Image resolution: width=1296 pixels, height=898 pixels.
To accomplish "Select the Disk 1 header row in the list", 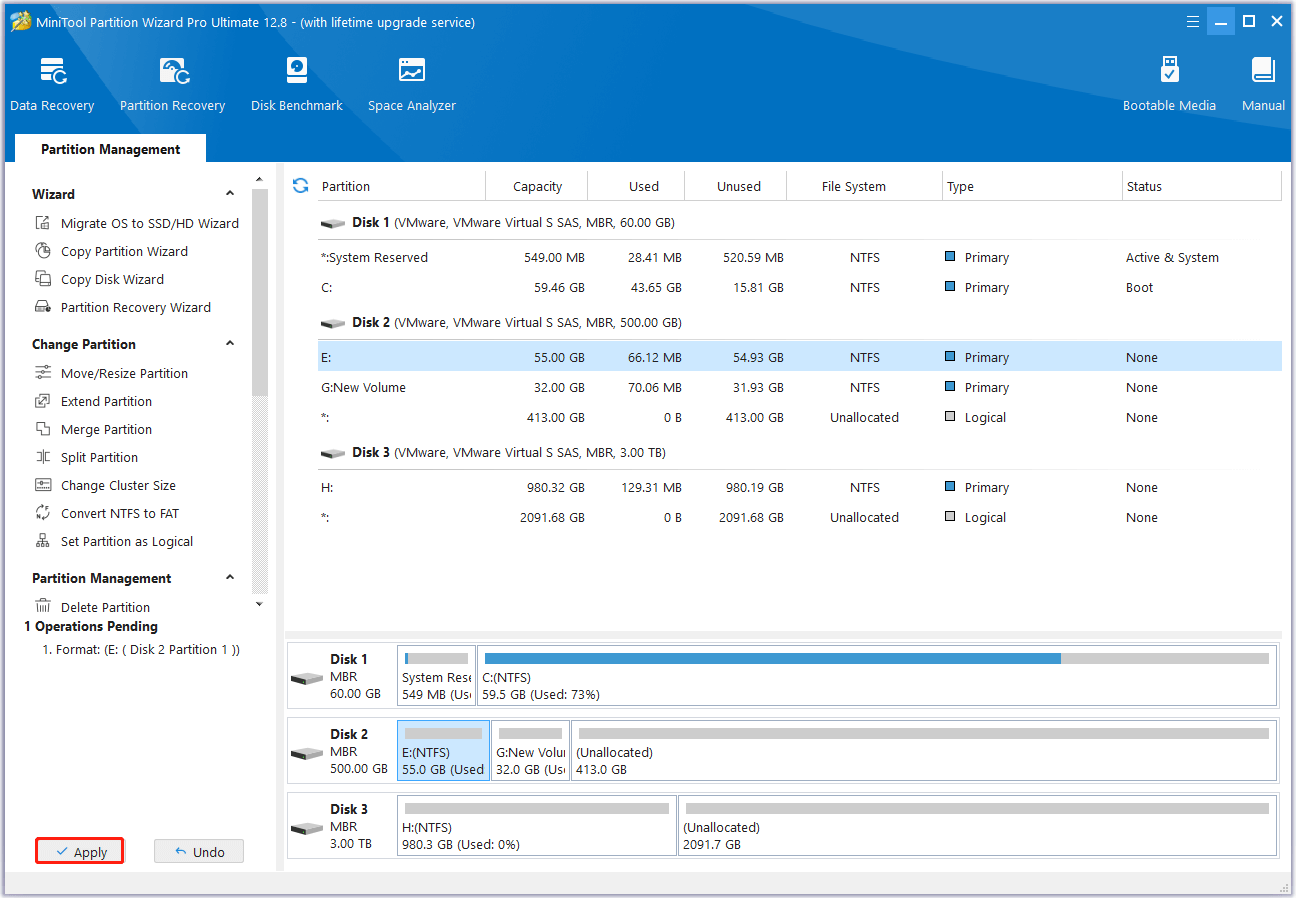I will [x=800, y=223].
